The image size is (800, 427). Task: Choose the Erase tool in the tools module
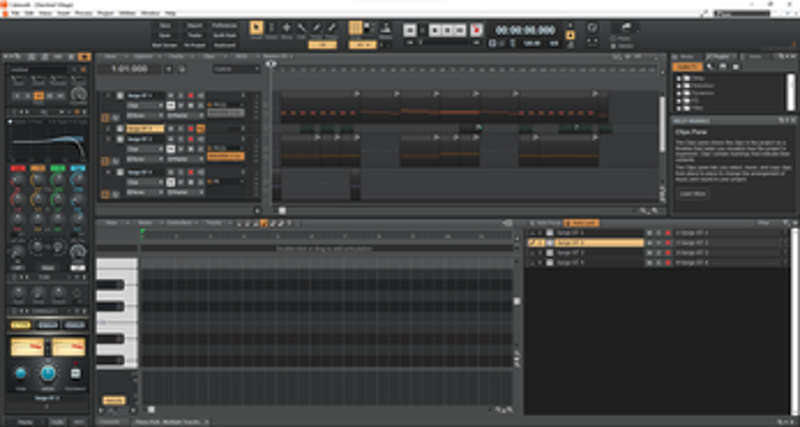click(x=332, y=28)
